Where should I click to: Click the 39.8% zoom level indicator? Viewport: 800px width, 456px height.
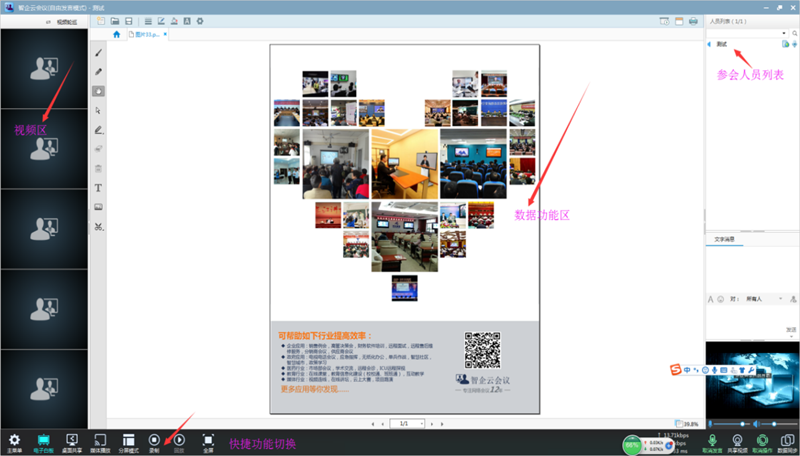tap(686, 424)
